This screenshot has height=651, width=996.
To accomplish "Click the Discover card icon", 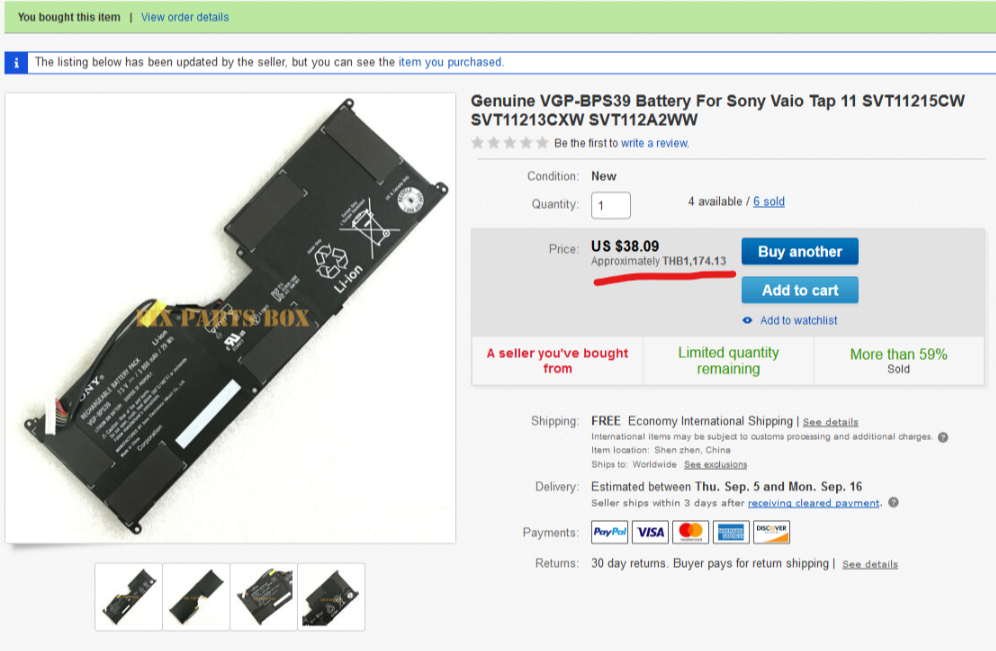I will [x=772, y=532].
